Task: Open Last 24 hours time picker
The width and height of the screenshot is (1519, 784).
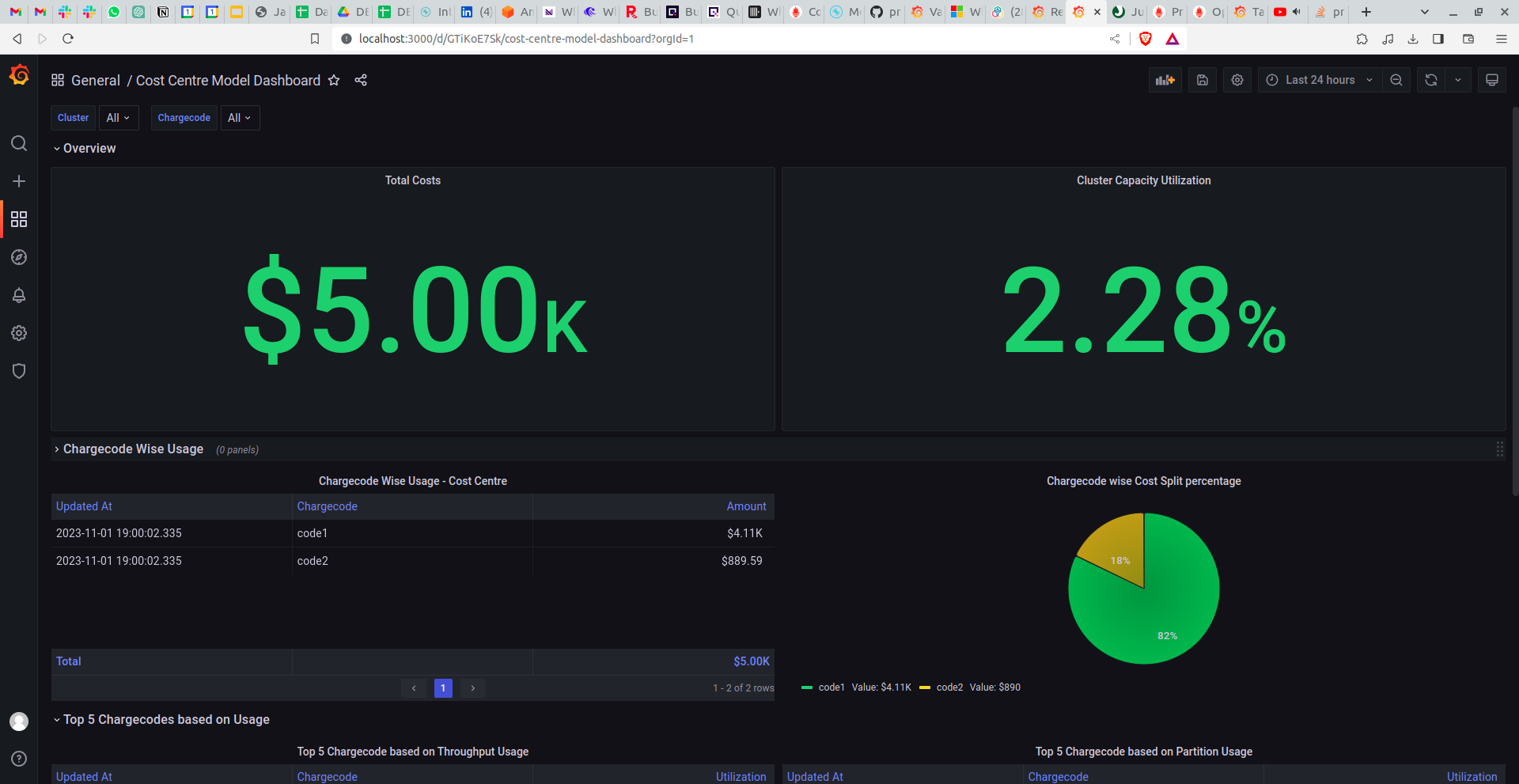Action: [x=1320, y=80]
